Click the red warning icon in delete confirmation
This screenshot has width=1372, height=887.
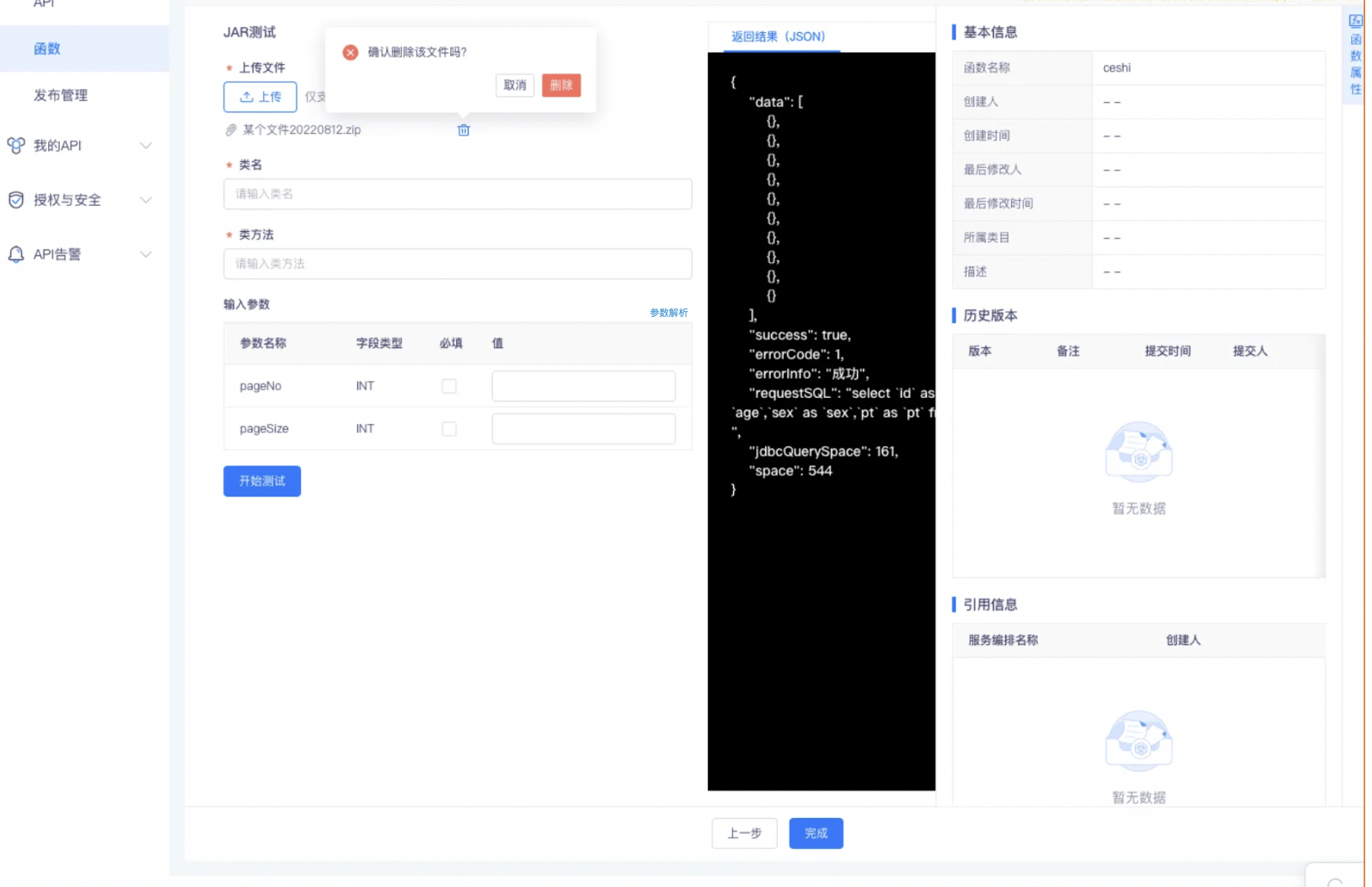point(351,52)
